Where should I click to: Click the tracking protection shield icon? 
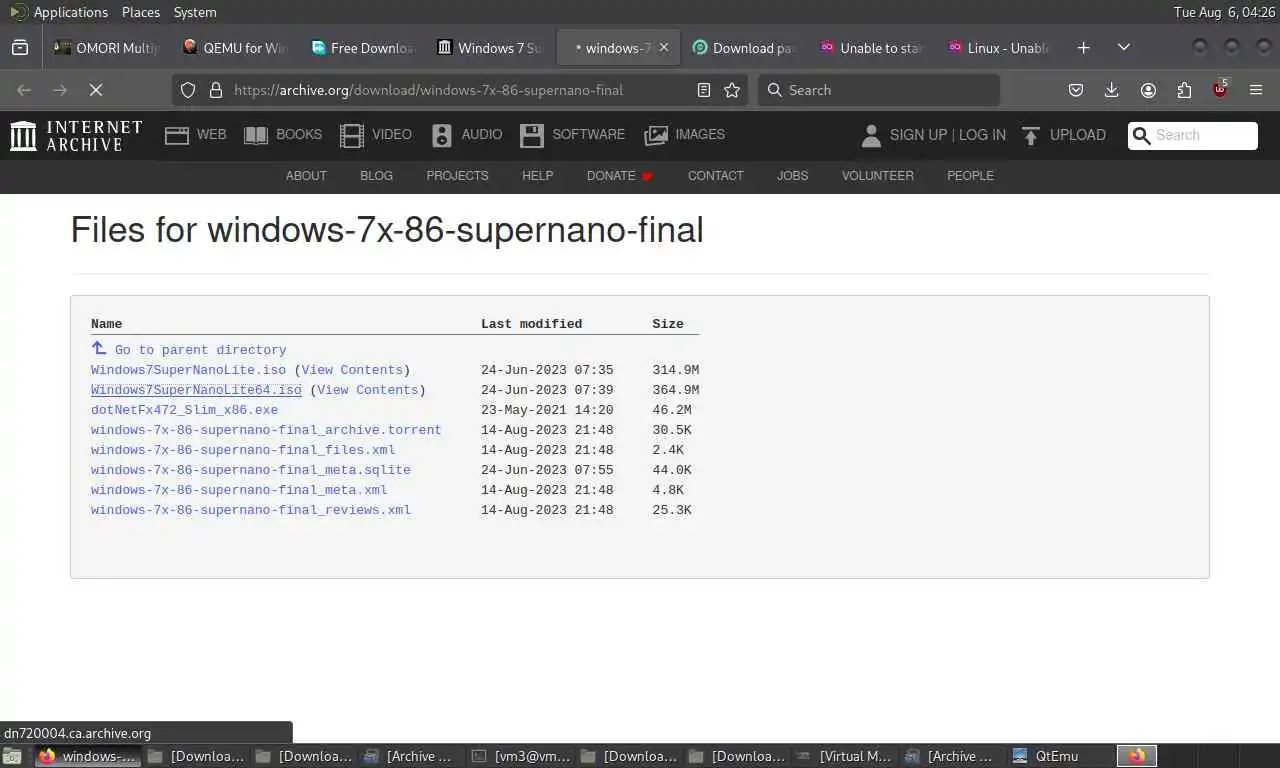188,90
